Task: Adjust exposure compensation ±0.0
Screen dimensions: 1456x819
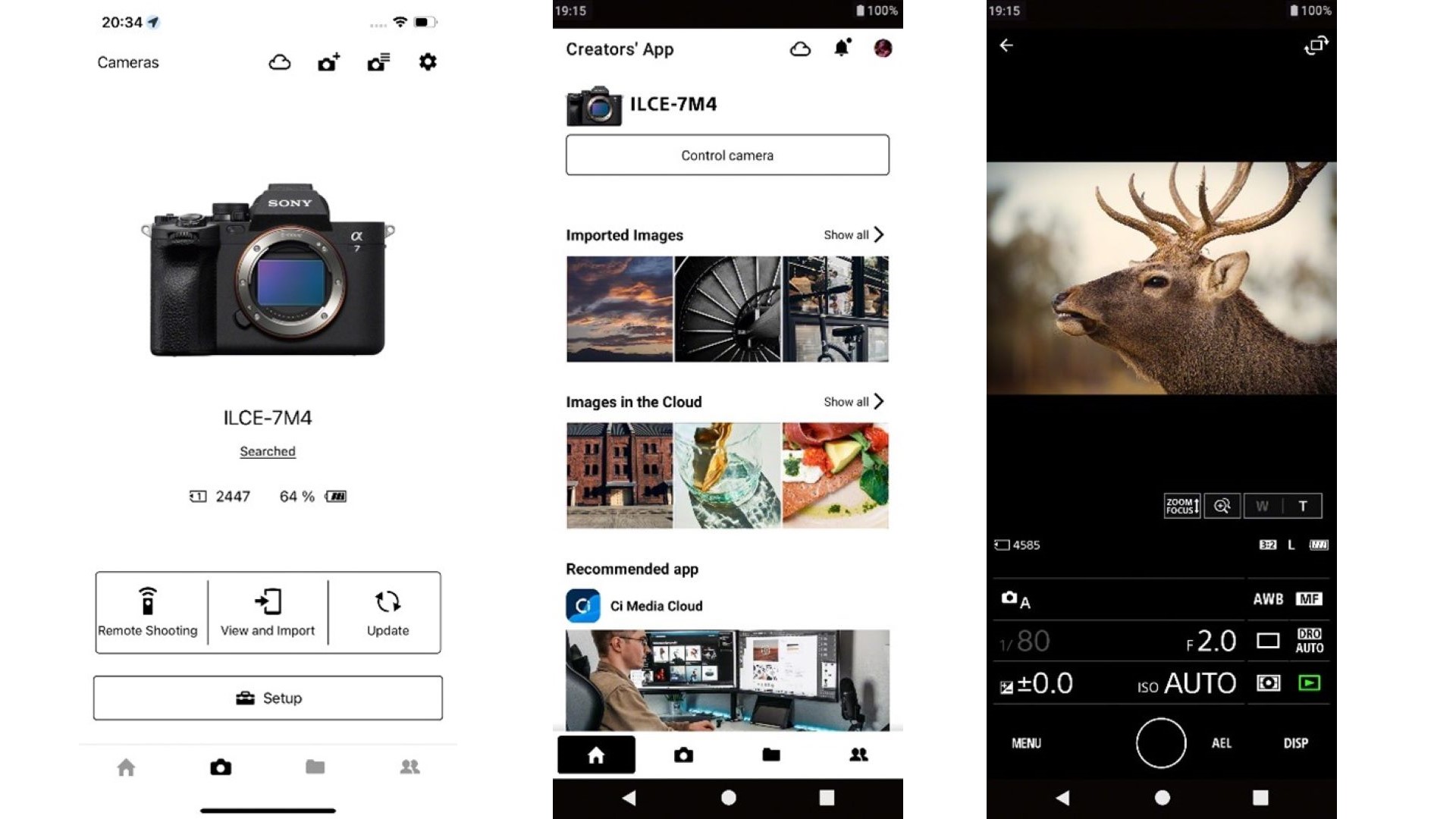Action: (x=1037, y=684)
